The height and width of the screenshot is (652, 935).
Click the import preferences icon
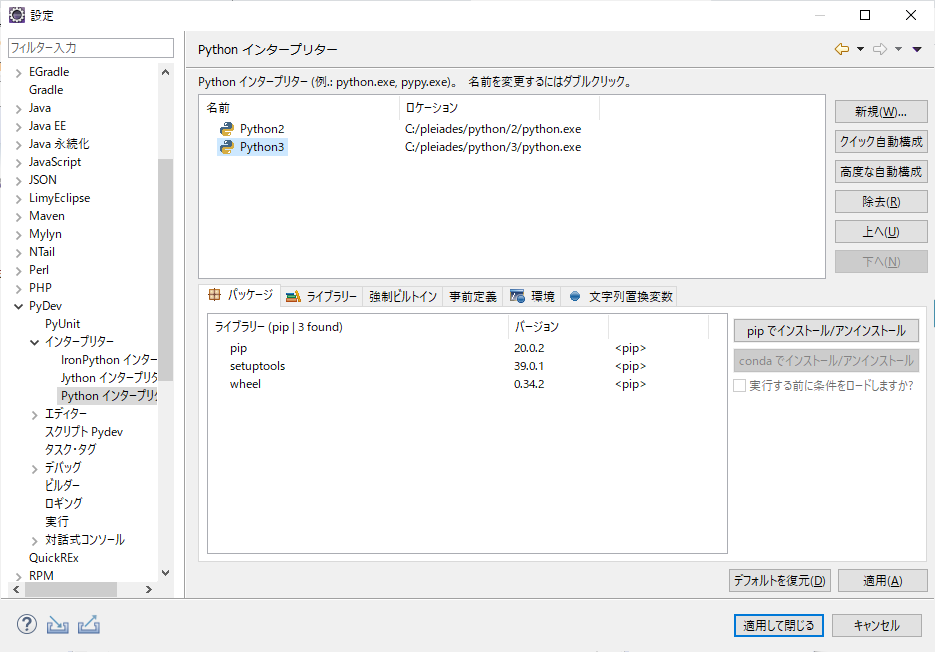[58, 625]
